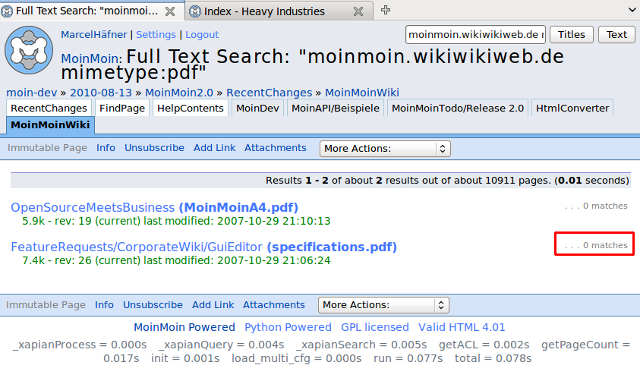
Task: Open the MoinMoin title link in heading
Action: (91, 59)
